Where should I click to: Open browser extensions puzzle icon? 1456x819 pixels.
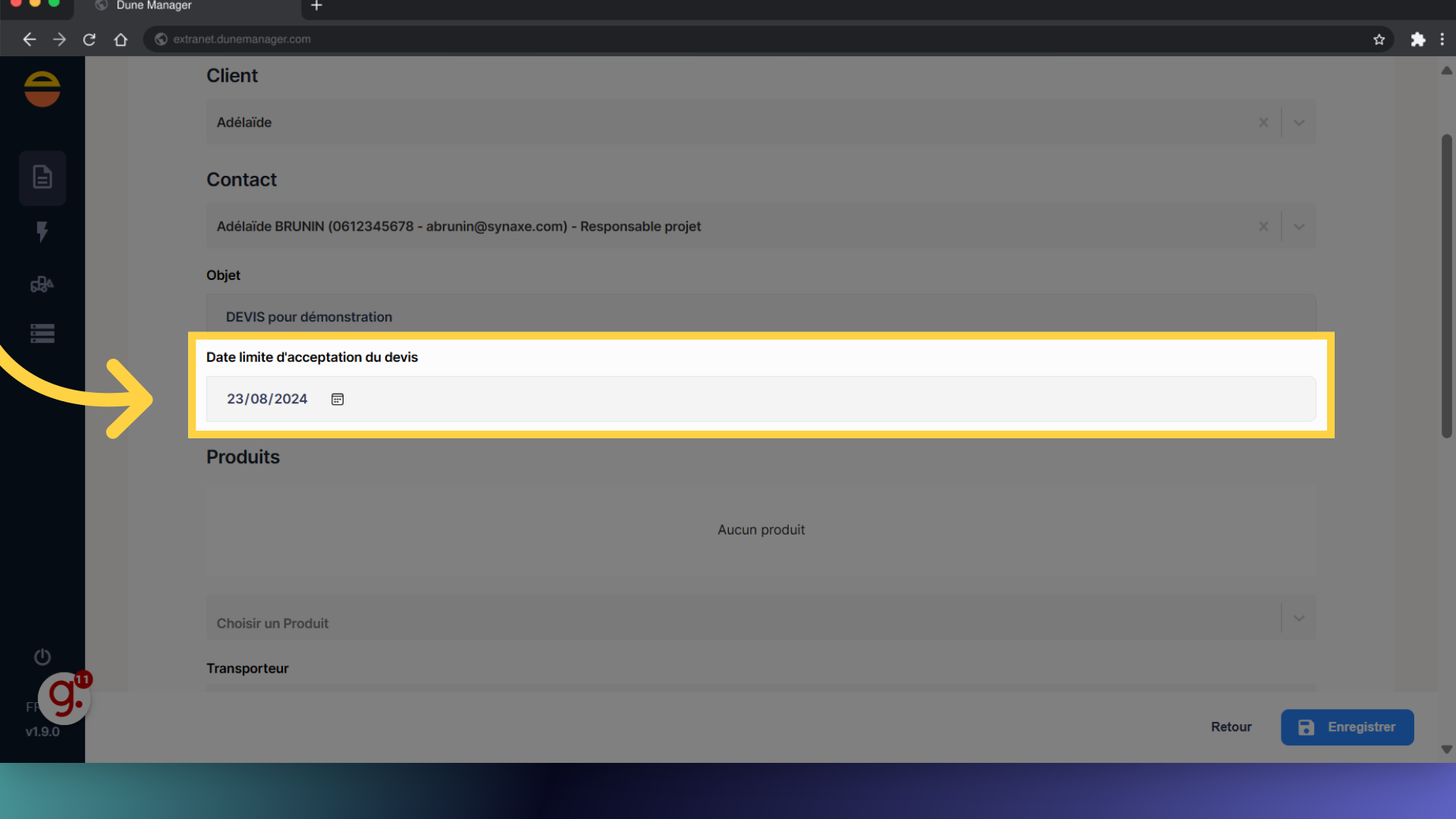[x=1417, y=39]
